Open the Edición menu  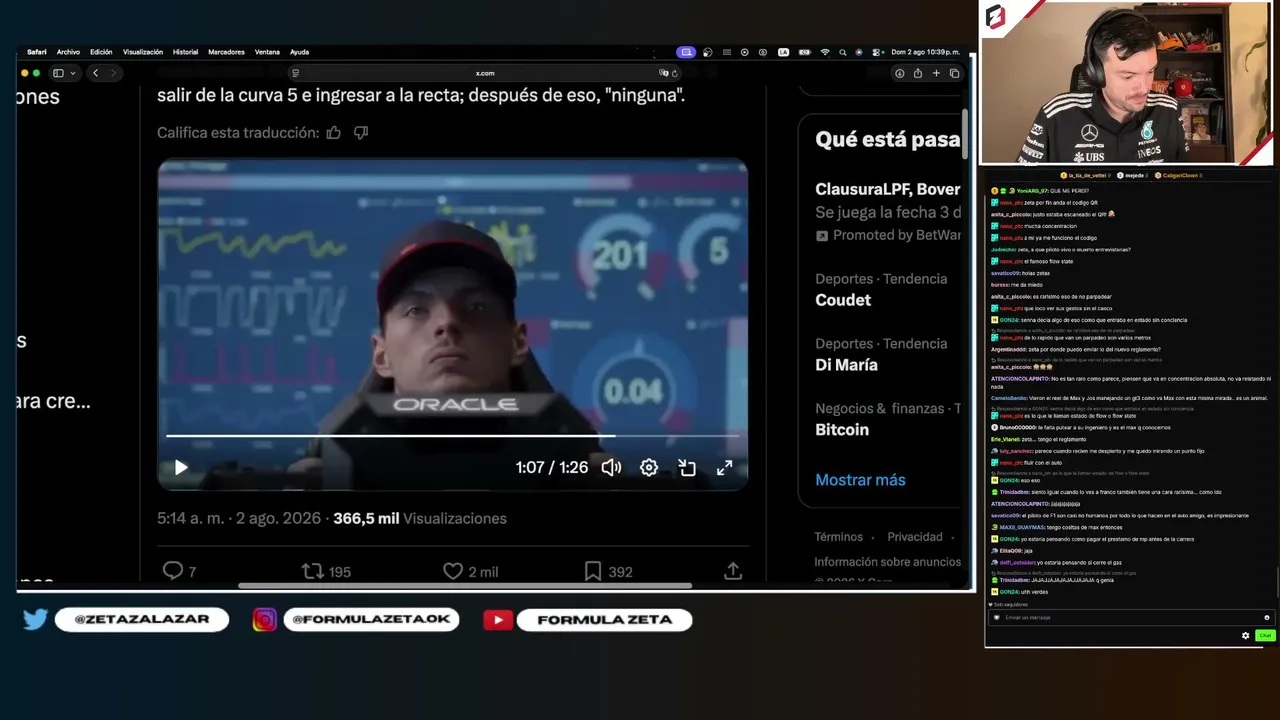[x=101, y=52]
